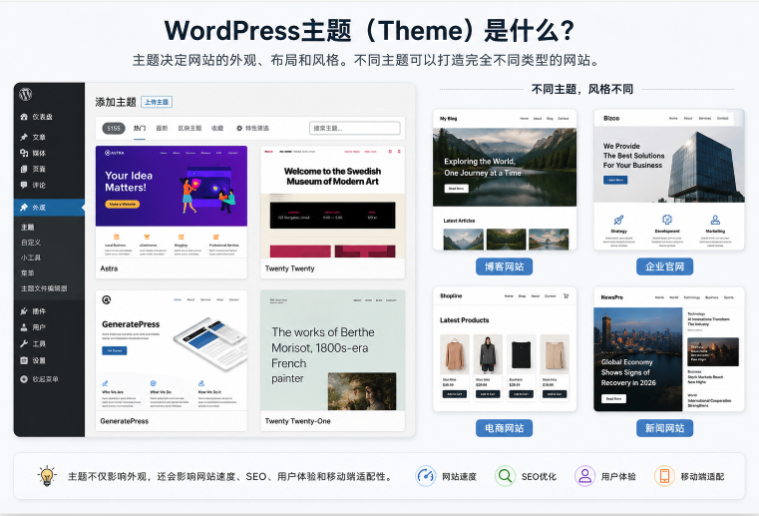This screenshot has width=759, height=516.
Task: Open the 媒体 media icon
Action: [24, 153]
